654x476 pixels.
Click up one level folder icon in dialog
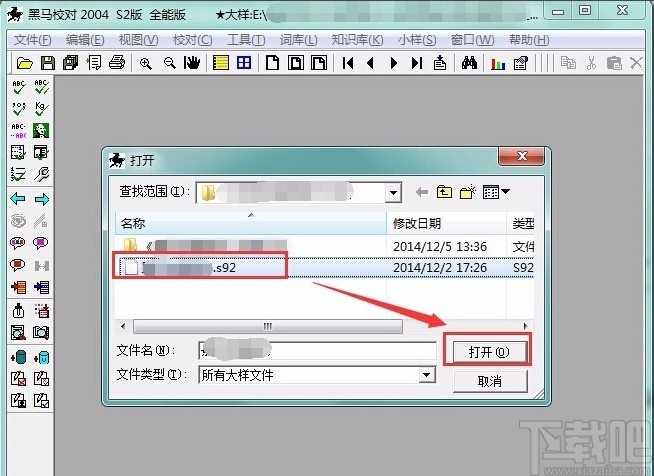(x=444, y=192)
